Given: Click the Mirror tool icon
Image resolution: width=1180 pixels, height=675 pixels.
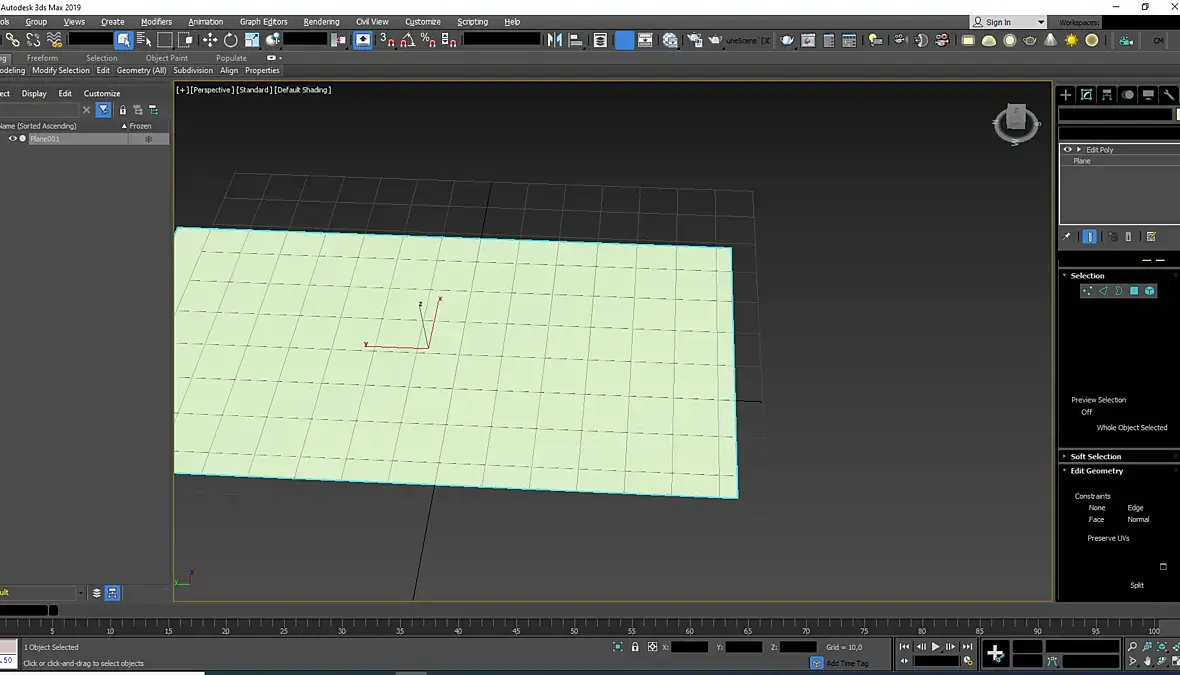Looking at the screenshot, I should [x=555, y=40].
